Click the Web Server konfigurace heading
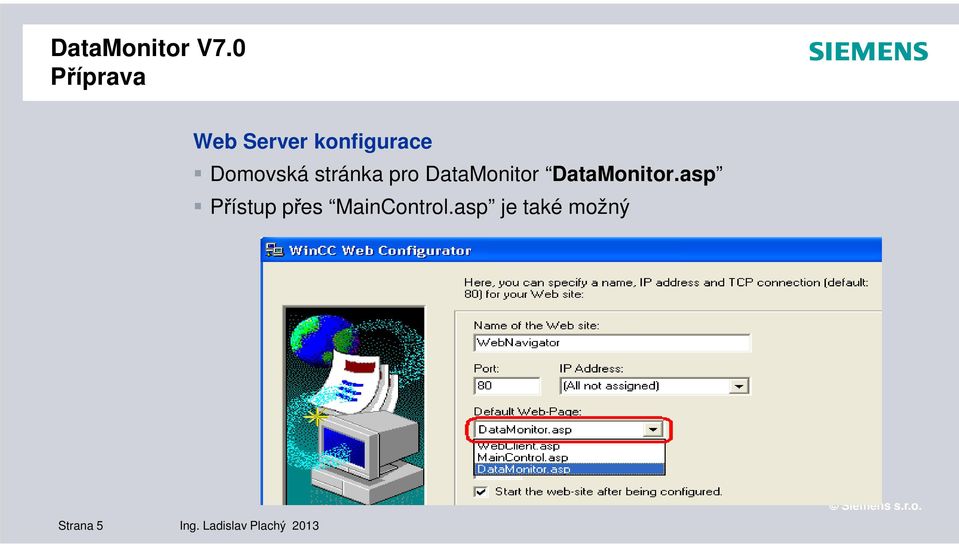 tap(313, 141)
